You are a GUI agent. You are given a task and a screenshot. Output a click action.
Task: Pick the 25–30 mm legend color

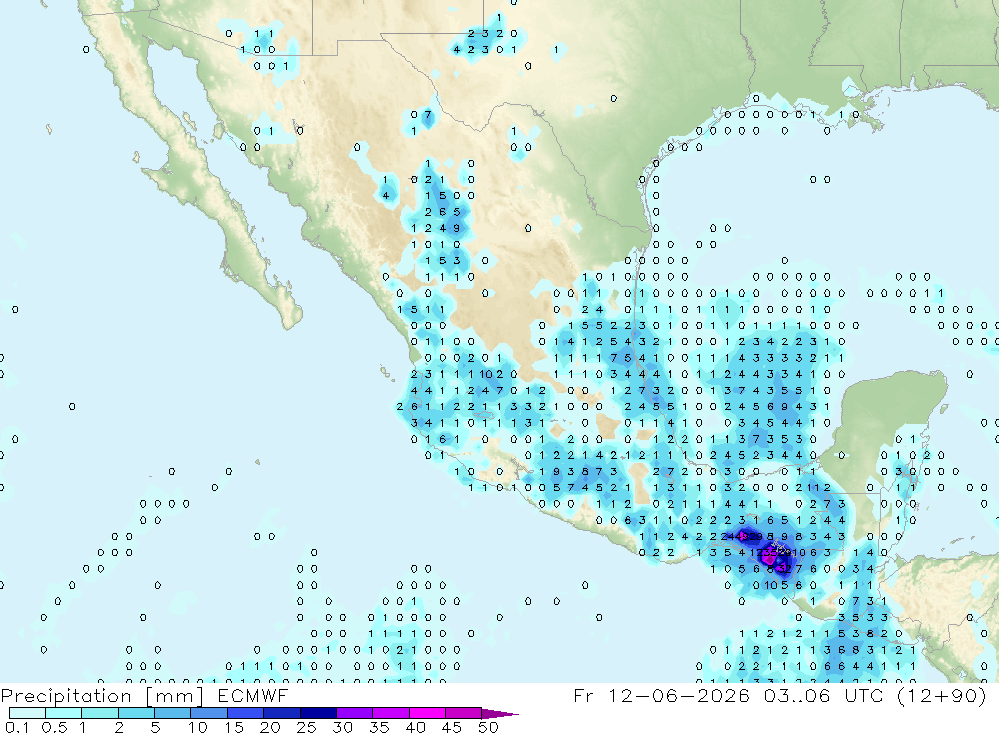318,713
